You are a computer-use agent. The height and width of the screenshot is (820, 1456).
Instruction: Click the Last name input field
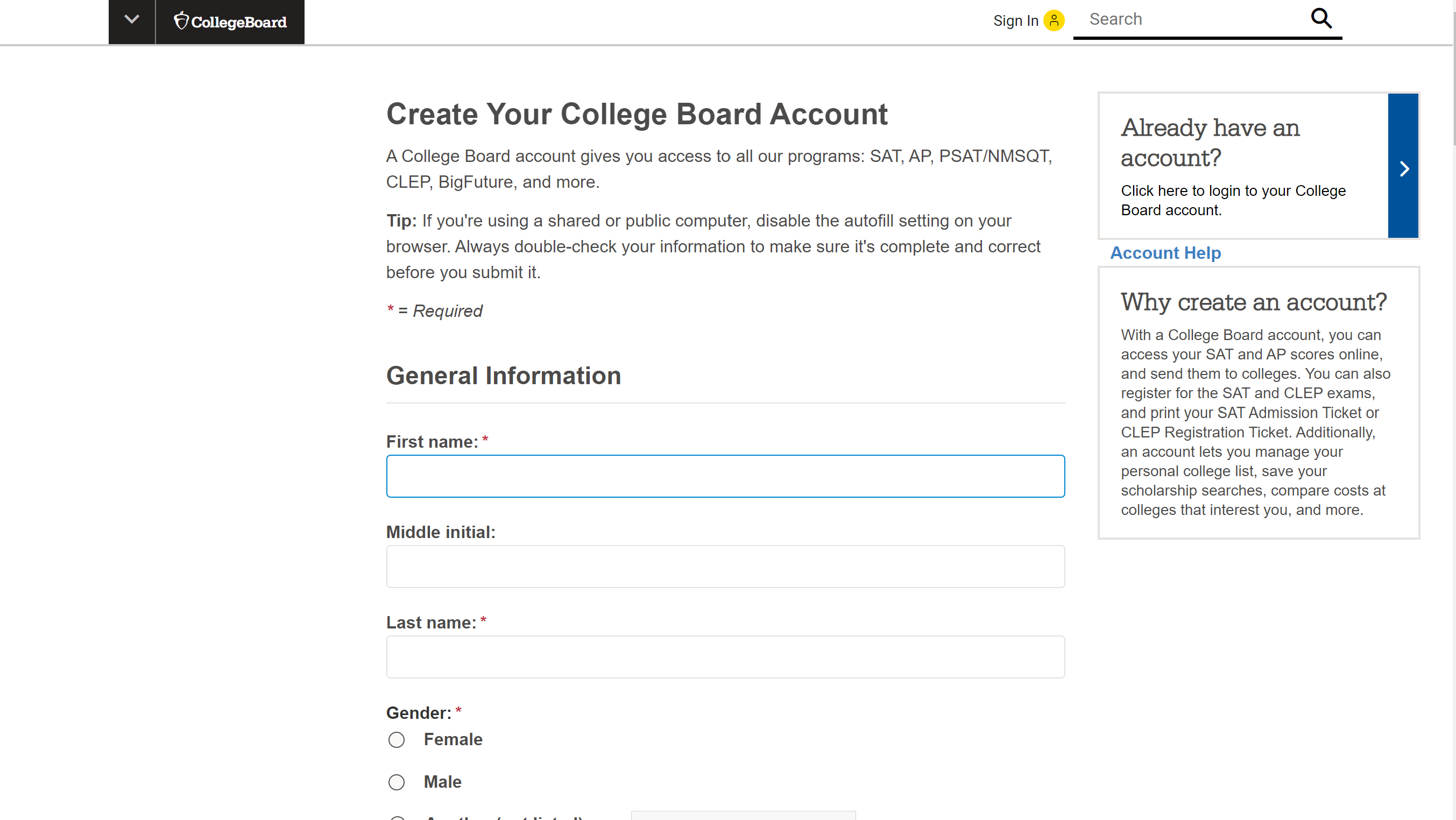coord(725,656)
